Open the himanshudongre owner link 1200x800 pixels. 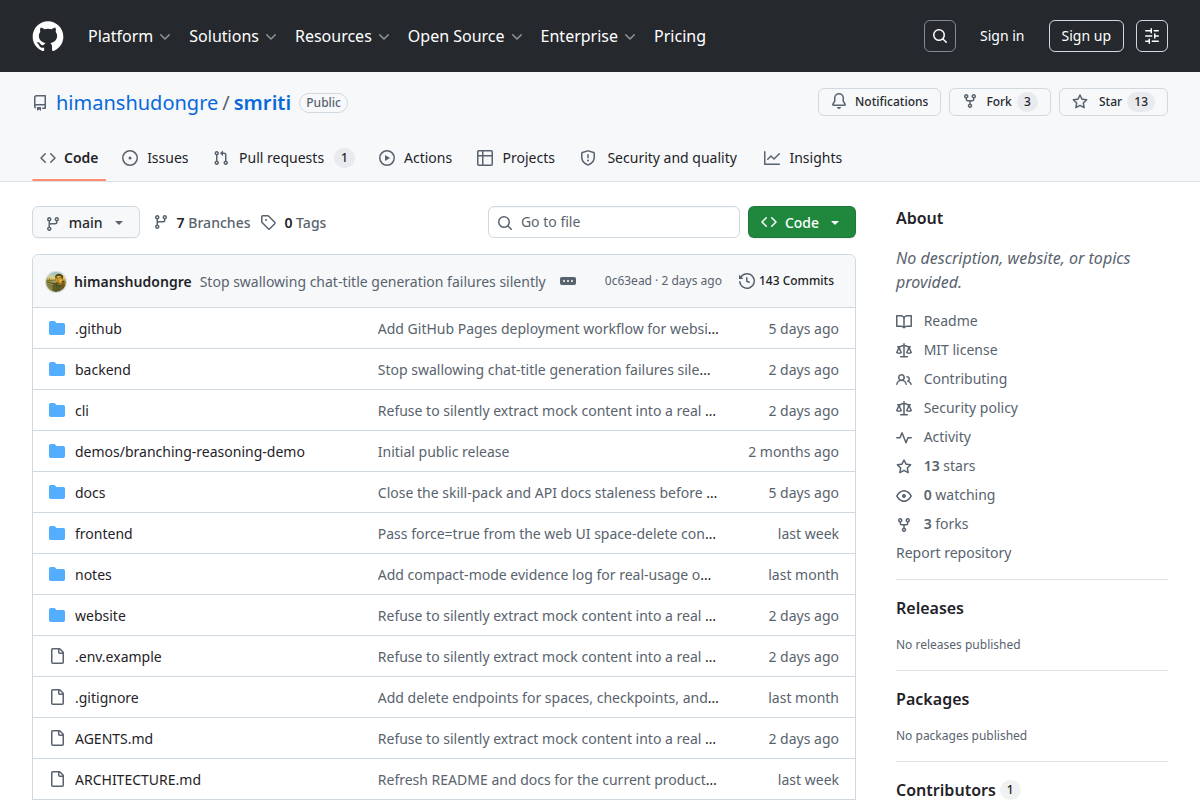pos(137,103)
